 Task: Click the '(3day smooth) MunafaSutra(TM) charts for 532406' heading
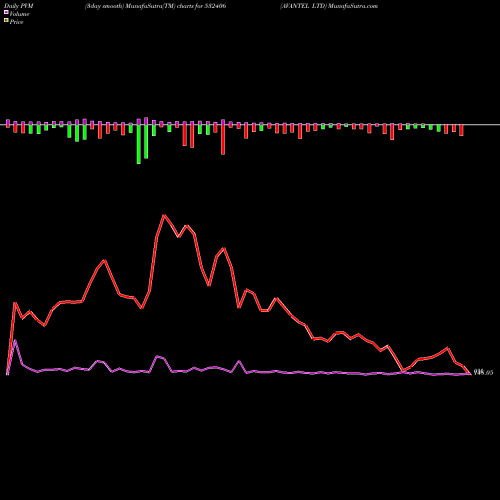(155, 6)
